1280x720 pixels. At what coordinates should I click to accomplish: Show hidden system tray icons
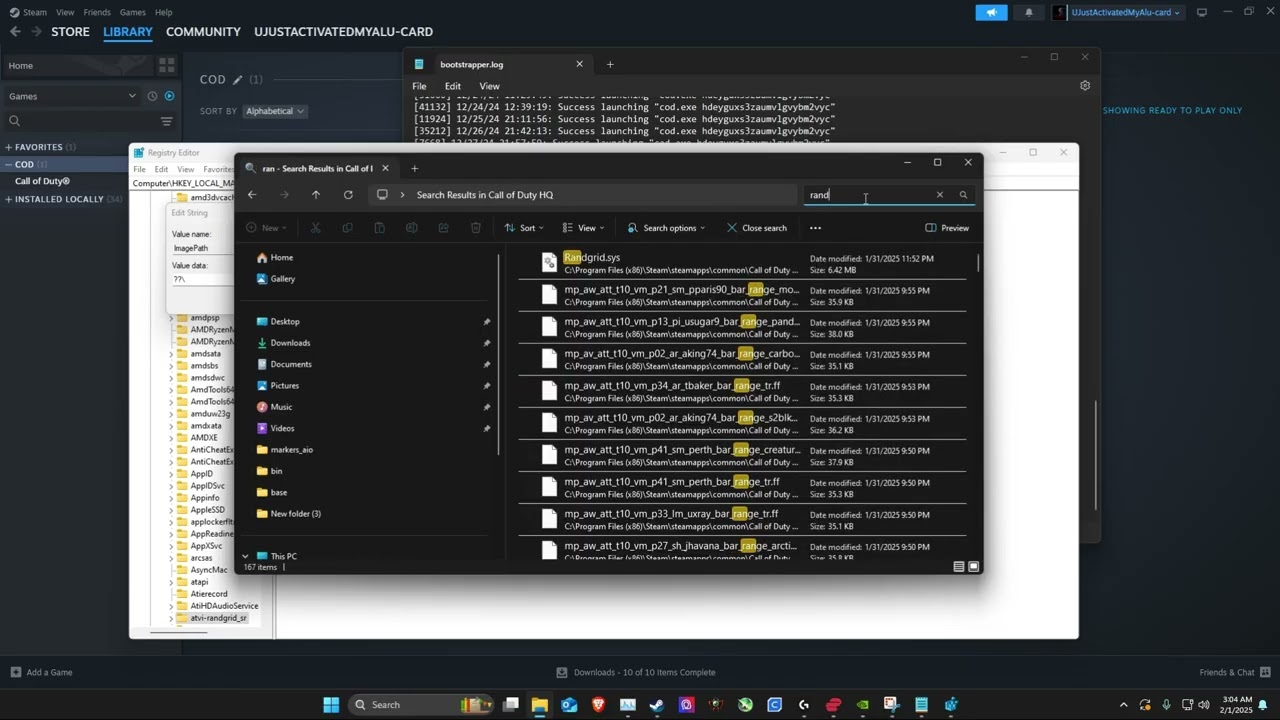click(1123, 705)
